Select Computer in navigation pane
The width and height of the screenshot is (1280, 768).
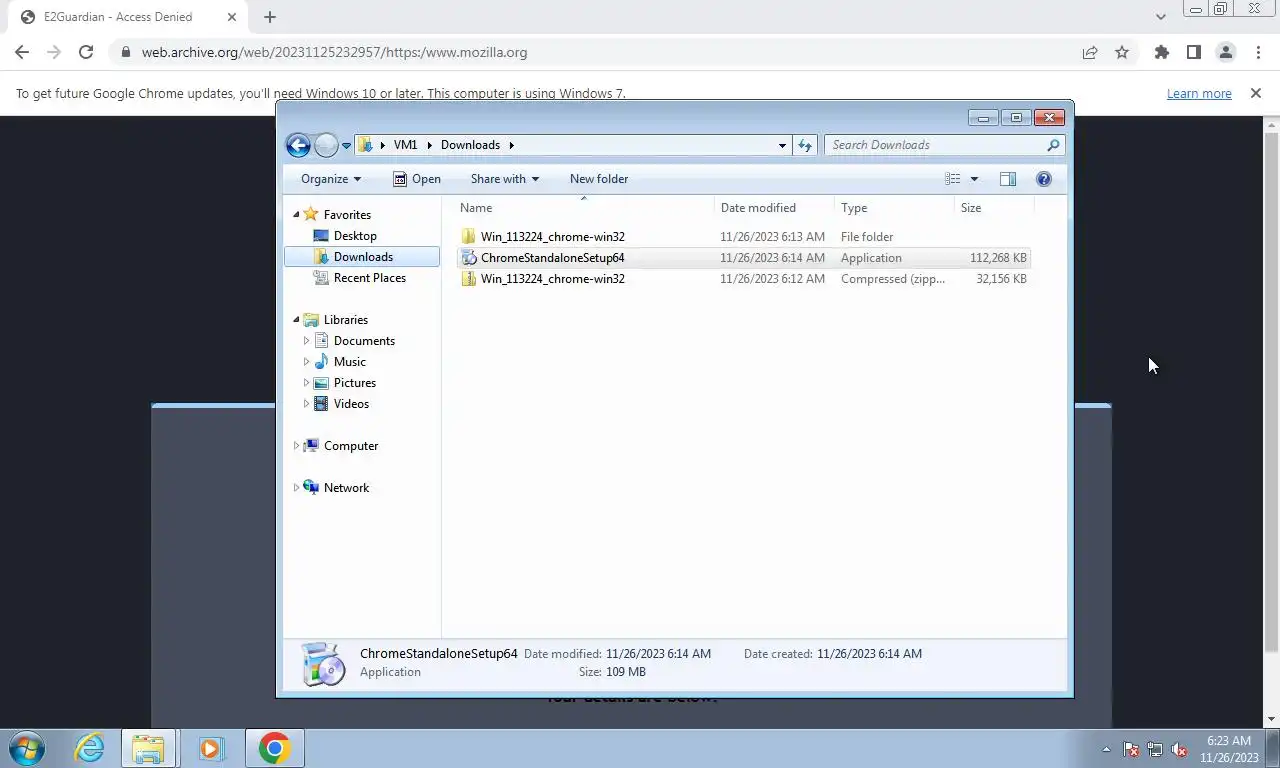click(350, 446)
